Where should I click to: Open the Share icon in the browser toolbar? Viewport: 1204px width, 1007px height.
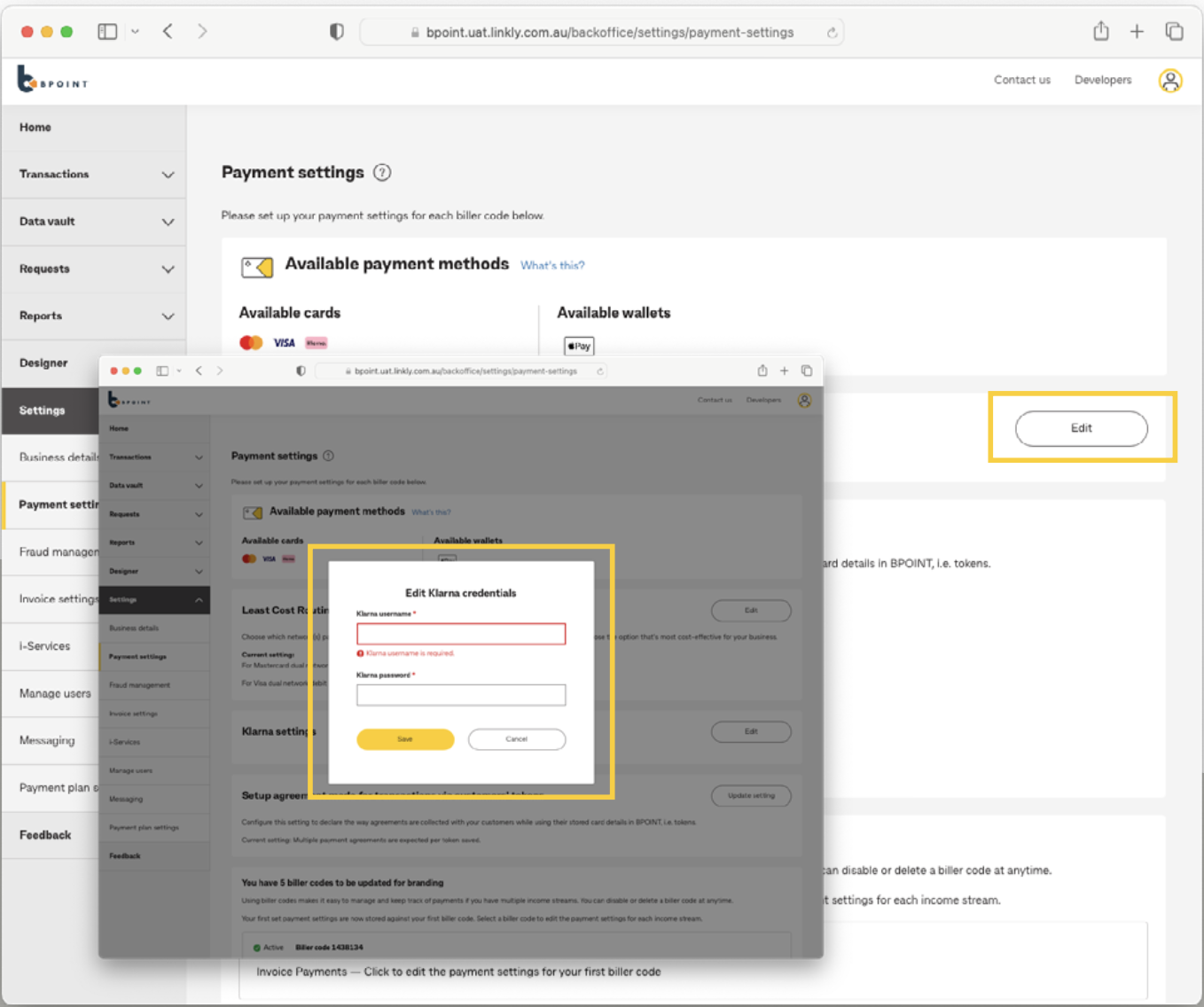point(1100,30)
